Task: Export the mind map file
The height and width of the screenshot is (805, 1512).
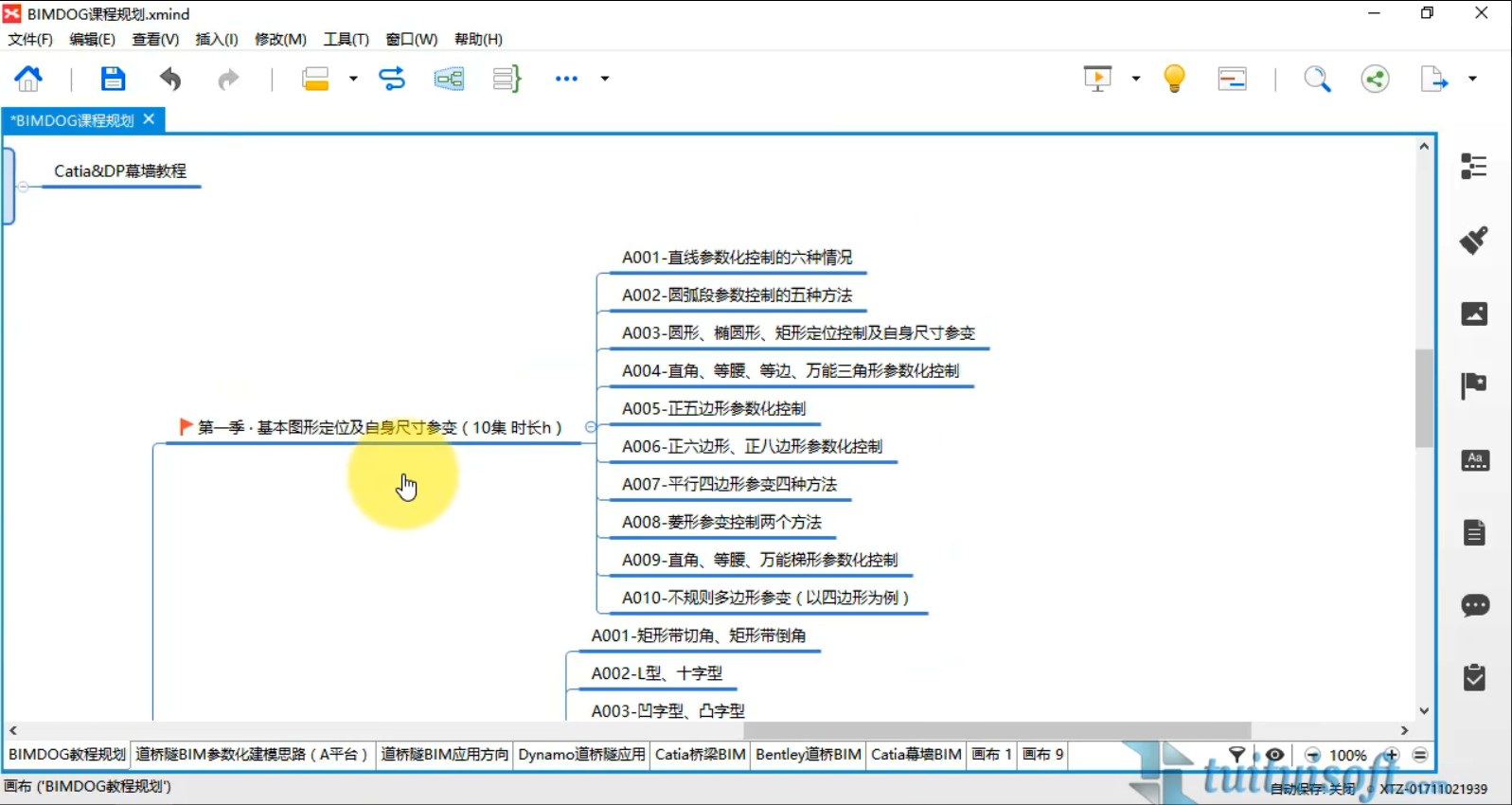Action: (x=1433, y=79)
